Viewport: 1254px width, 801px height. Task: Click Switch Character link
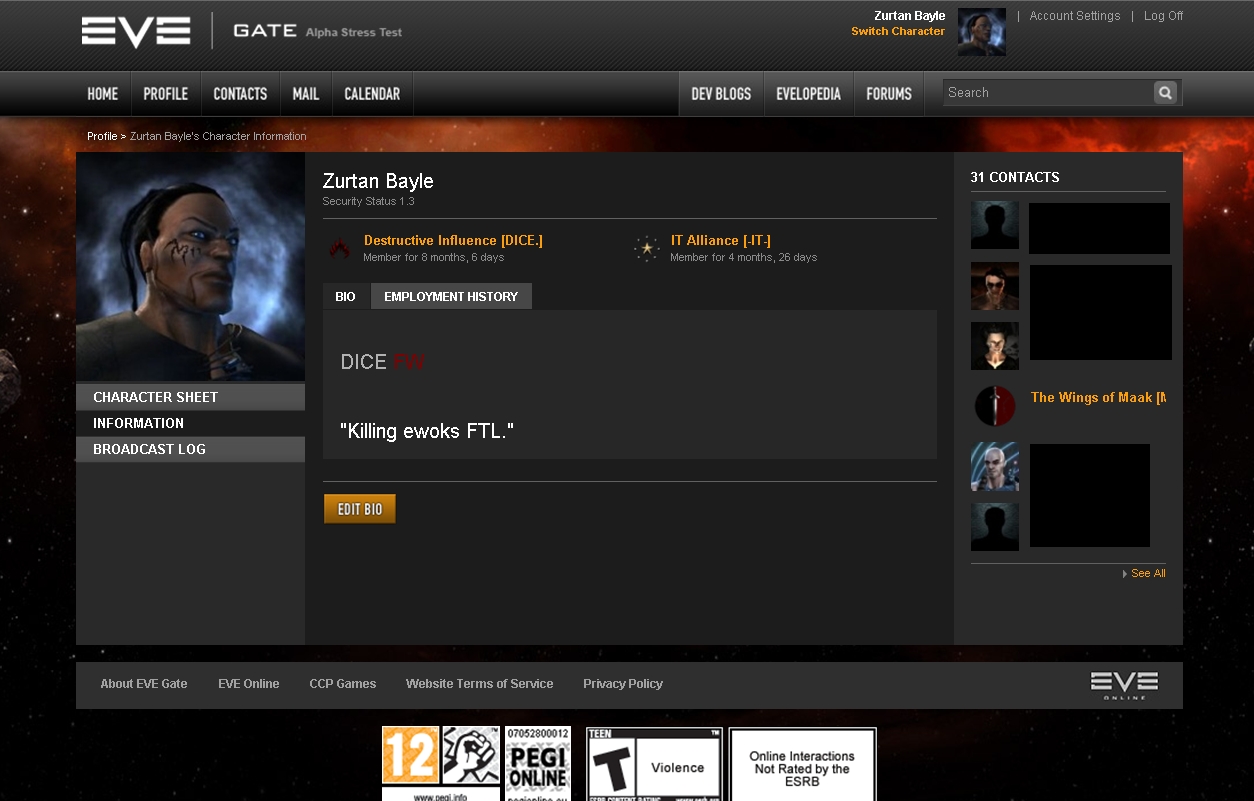(x=898, y=31)
